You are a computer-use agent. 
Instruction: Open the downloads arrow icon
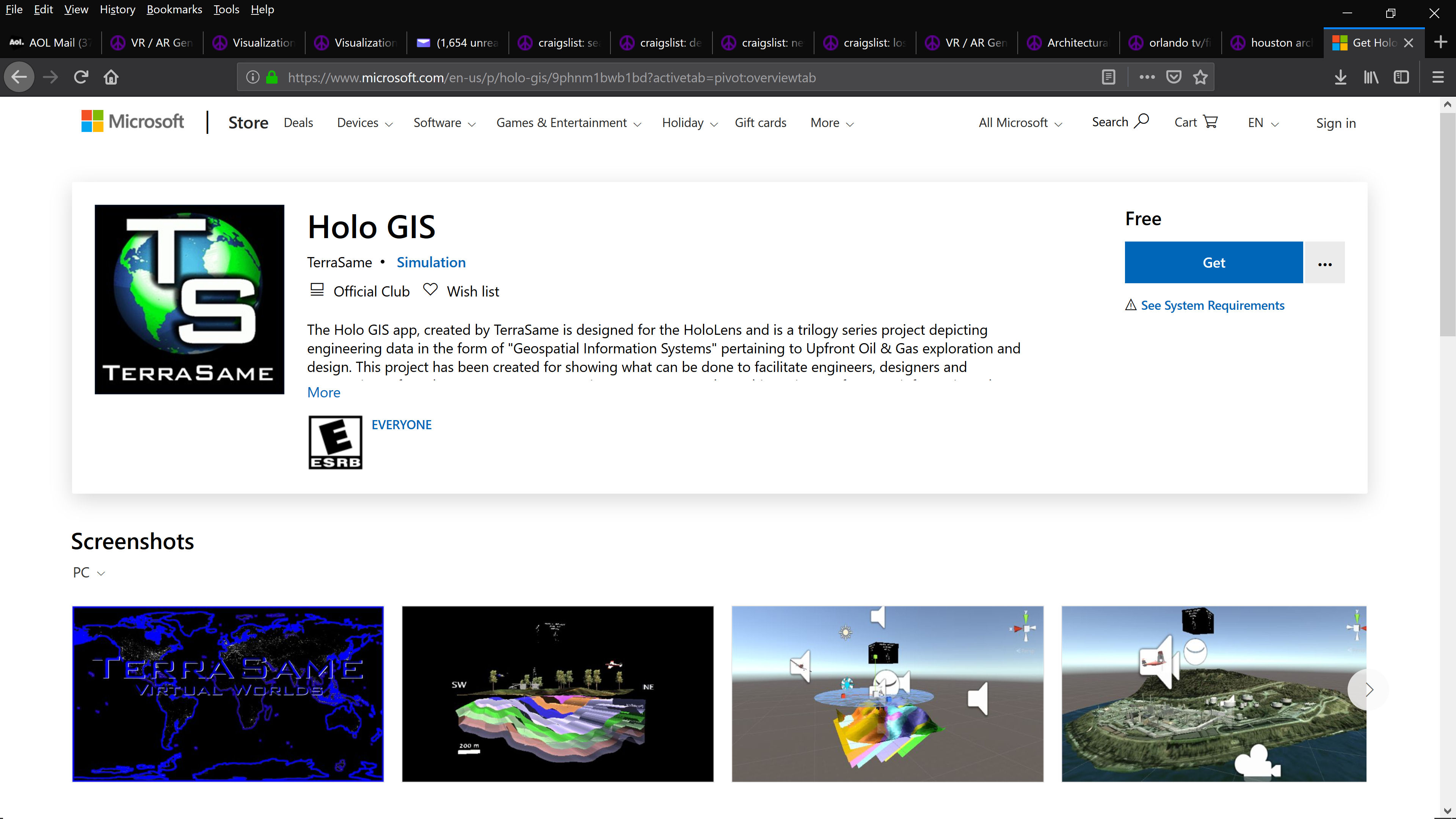click(x=1340, y=77)
